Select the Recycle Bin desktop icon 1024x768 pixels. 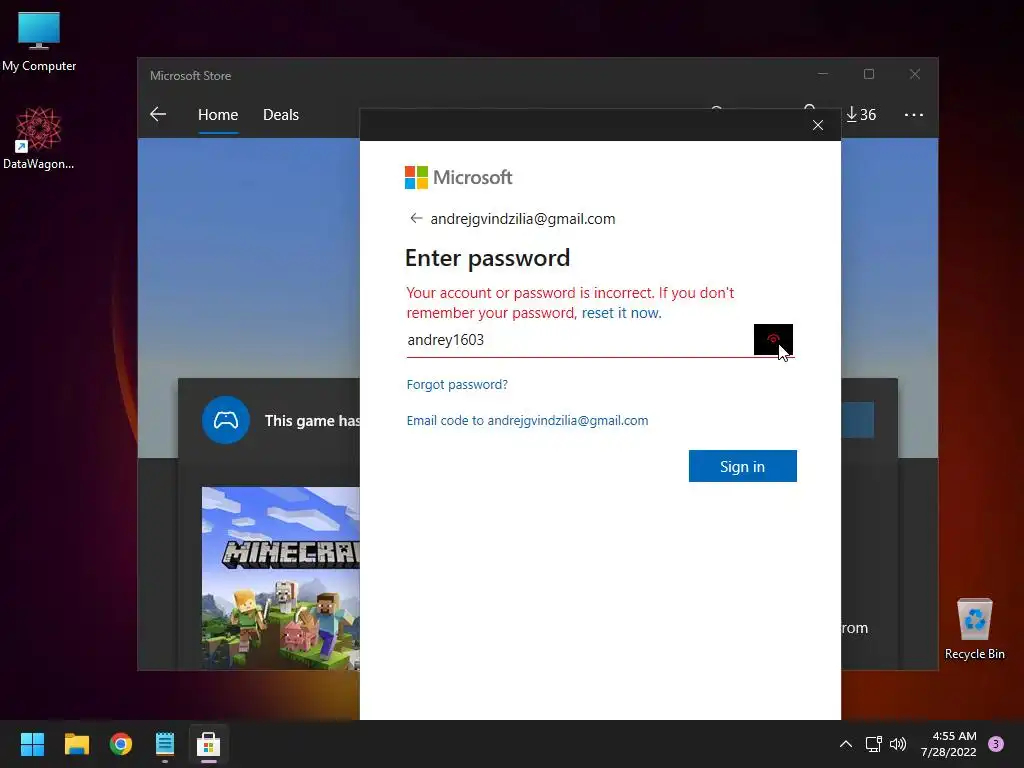974,629
